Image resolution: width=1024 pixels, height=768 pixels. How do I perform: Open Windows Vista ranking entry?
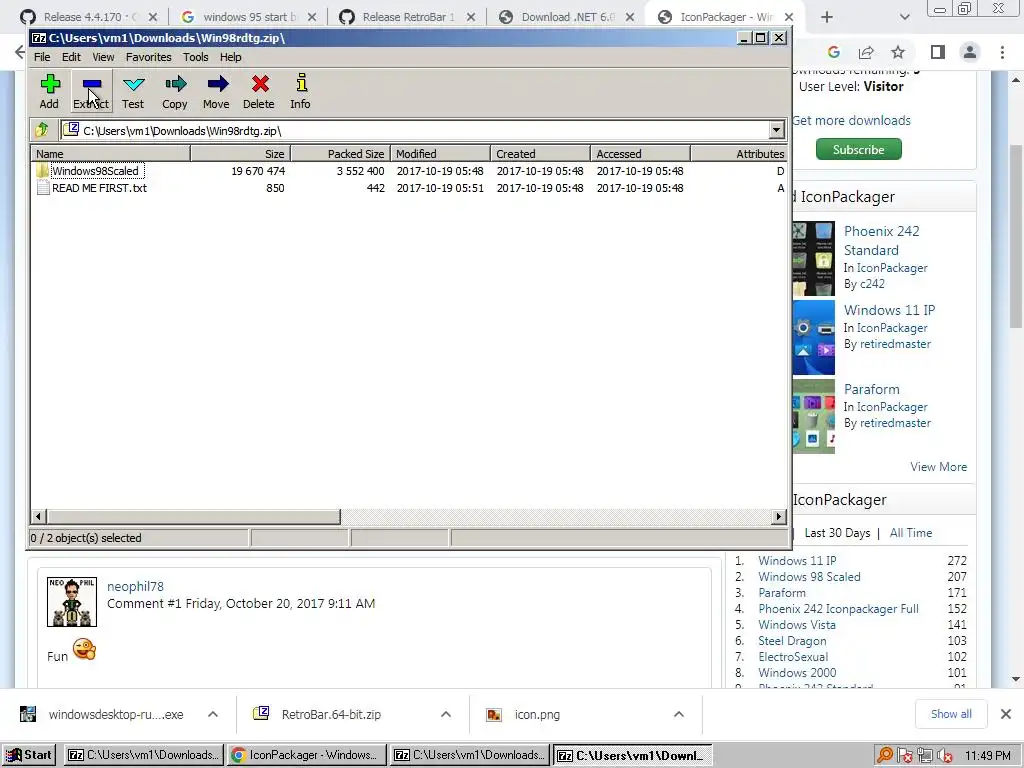pyautogui.click(x=797, y=625)
